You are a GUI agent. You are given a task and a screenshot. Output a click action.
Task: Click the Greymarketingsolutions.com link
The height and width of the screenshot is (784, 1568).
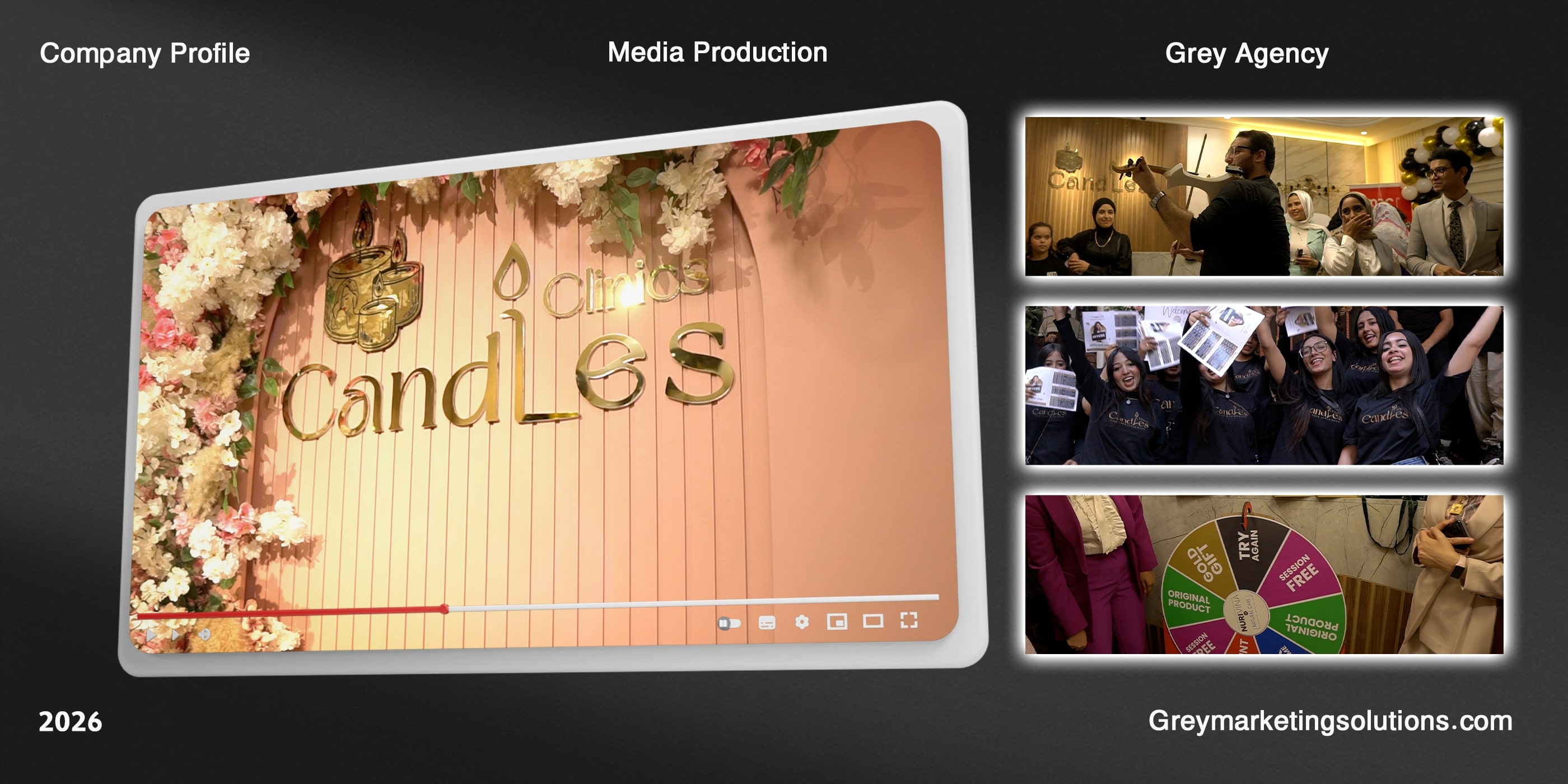tap(1330, 721)
